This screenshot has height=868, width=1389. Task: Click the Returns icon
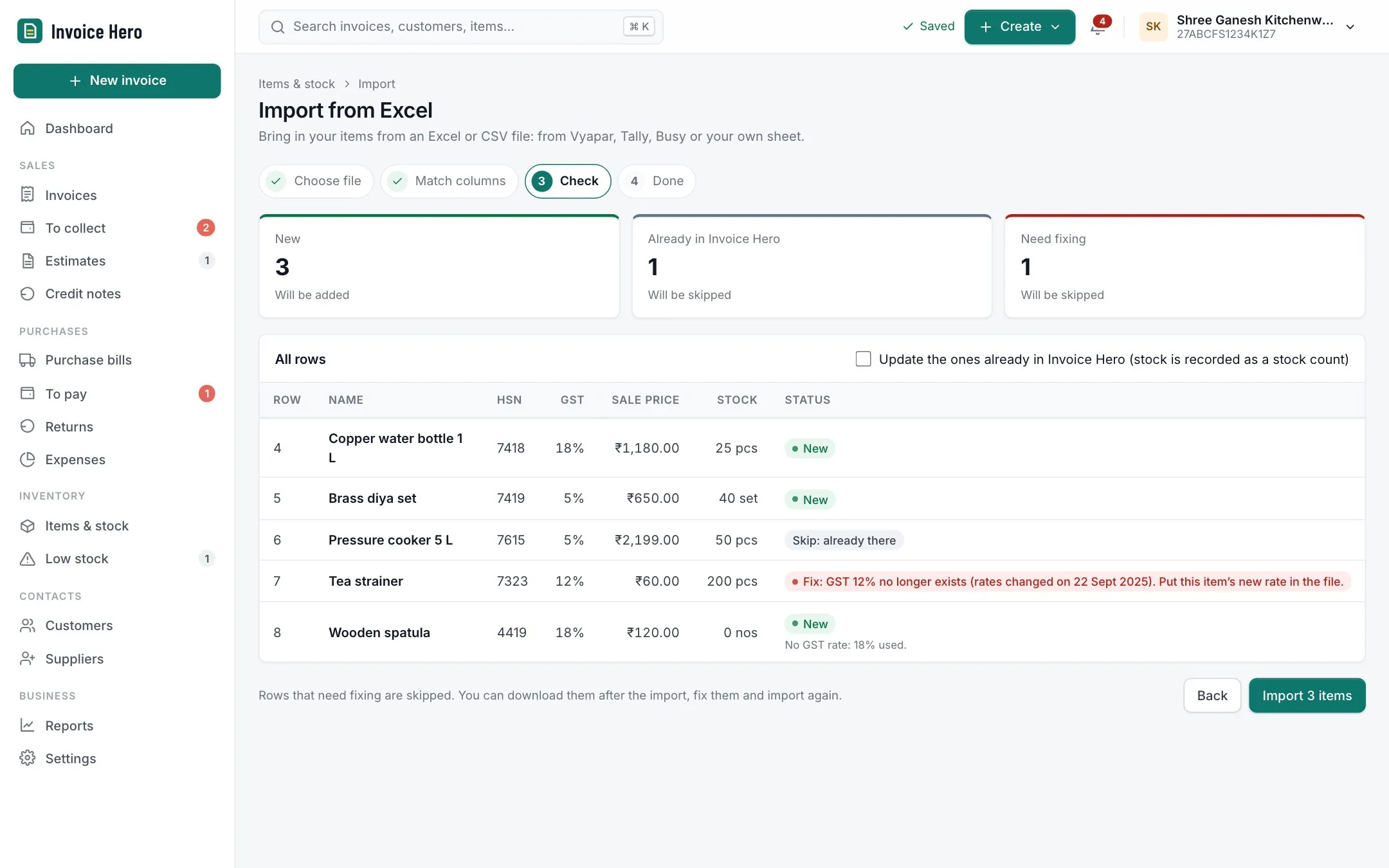pyautogui.click(x=28, y=426)
